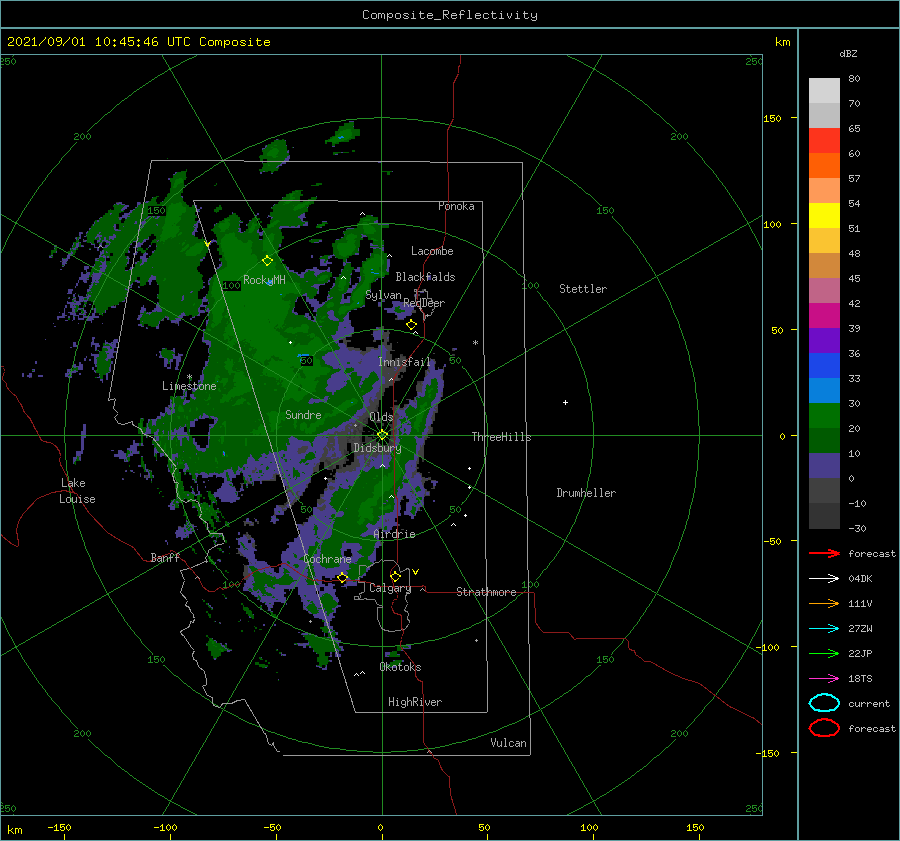900x841 pixels.
Task: Click the dBZ legend heading
Action: click(848, 53)
